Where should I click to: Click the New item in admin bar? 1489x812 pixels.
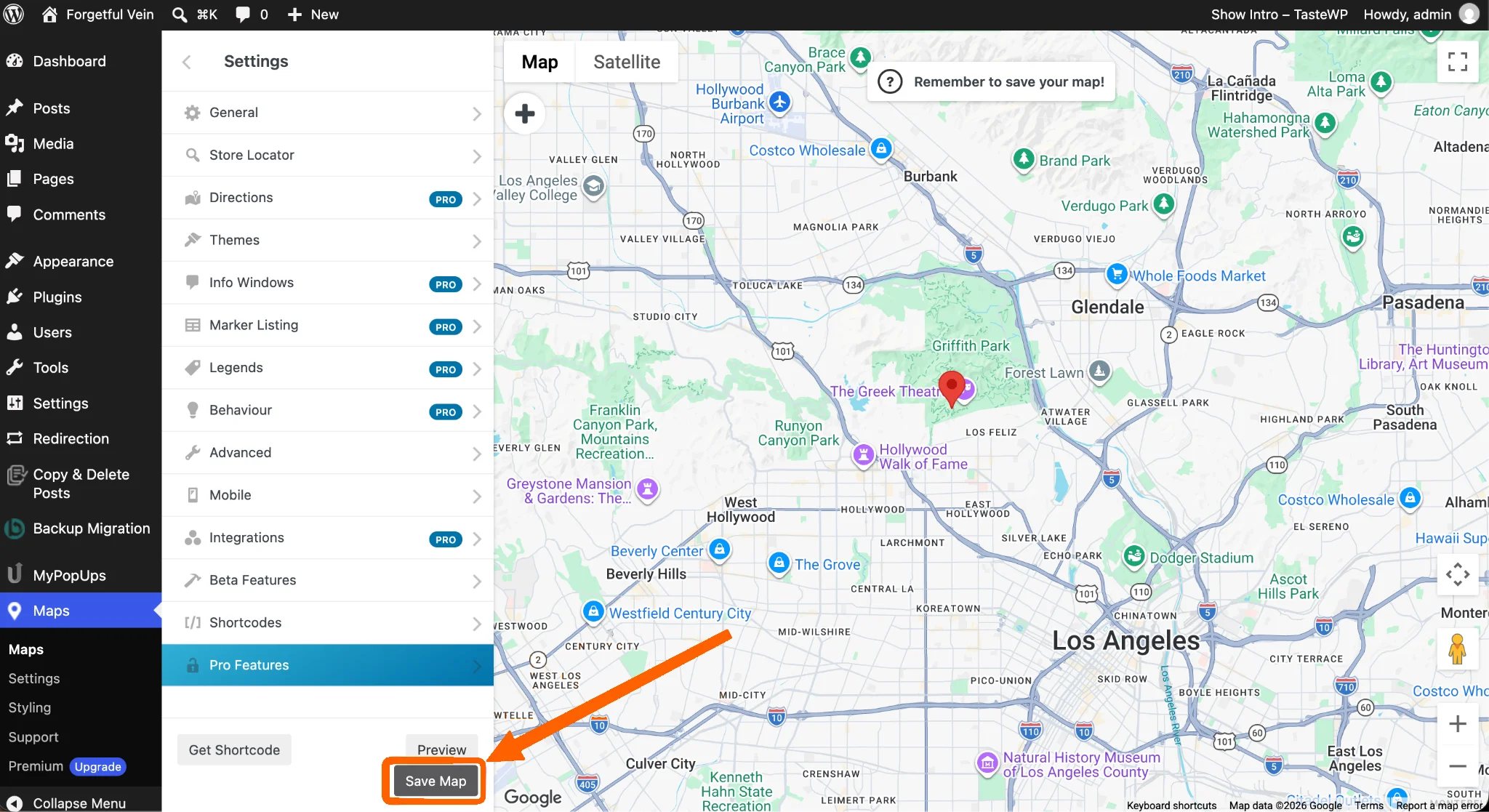click(x=313, y=15)
